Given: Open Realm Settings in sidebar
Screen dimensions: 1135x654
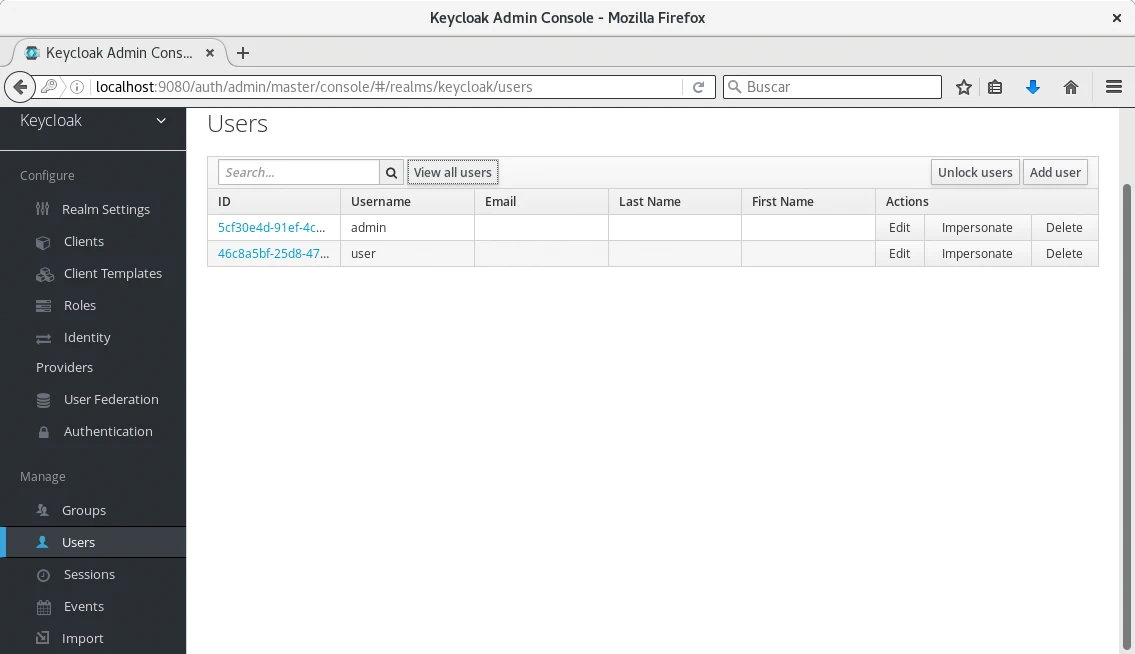Looking at the screenshot, I should [105, 209].
